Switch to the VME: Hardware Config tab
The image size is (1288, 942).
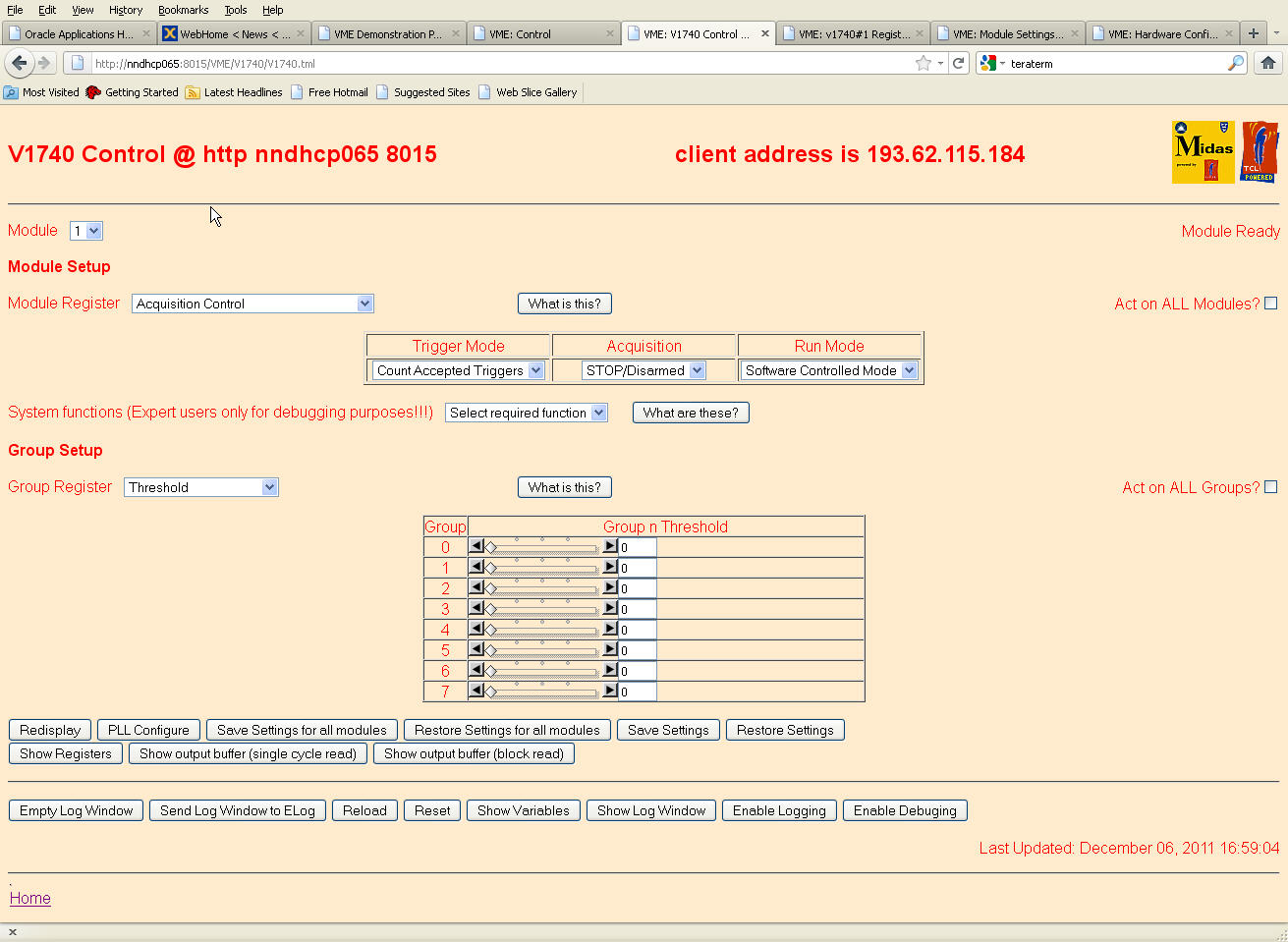[1161, 33]
